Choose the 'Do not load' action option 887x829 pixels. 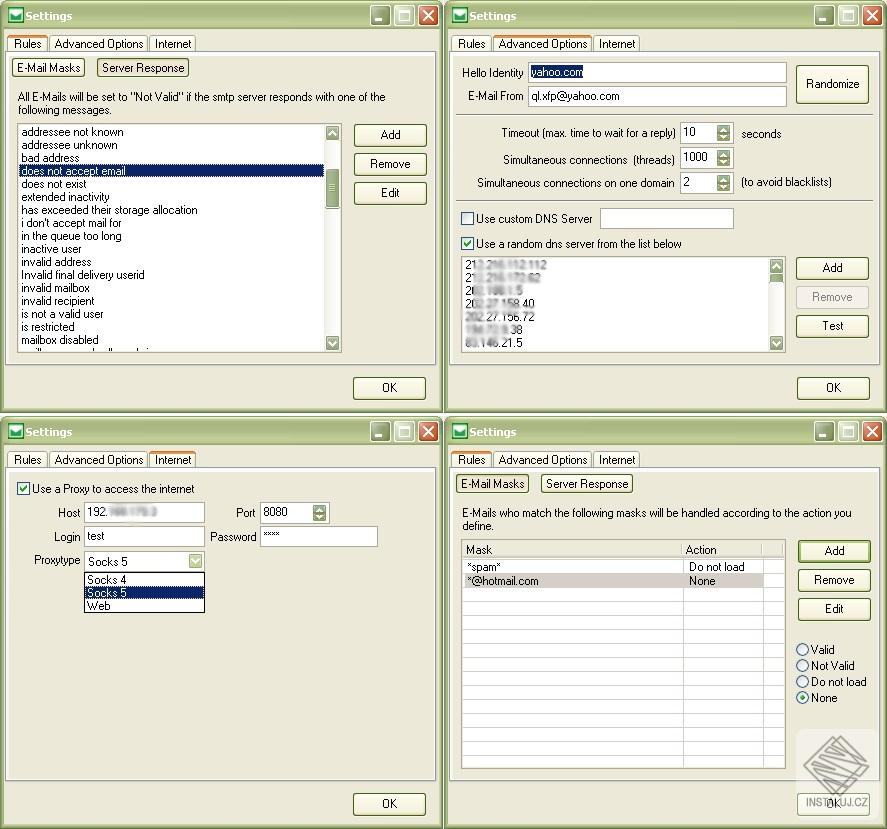(x=803, y=682)
